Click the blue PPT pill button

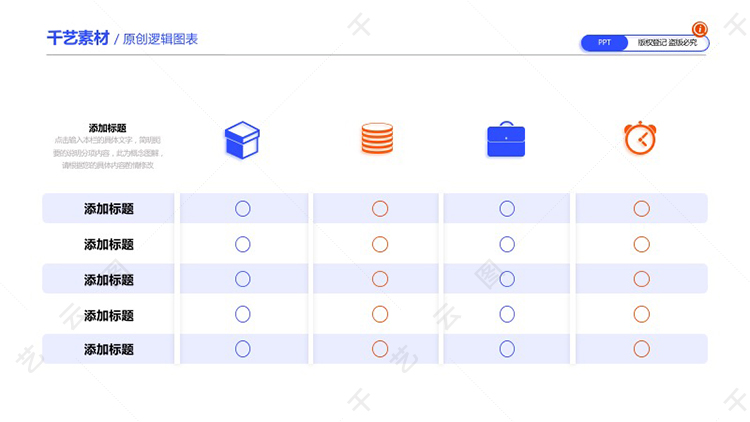(x=604, y=43)
